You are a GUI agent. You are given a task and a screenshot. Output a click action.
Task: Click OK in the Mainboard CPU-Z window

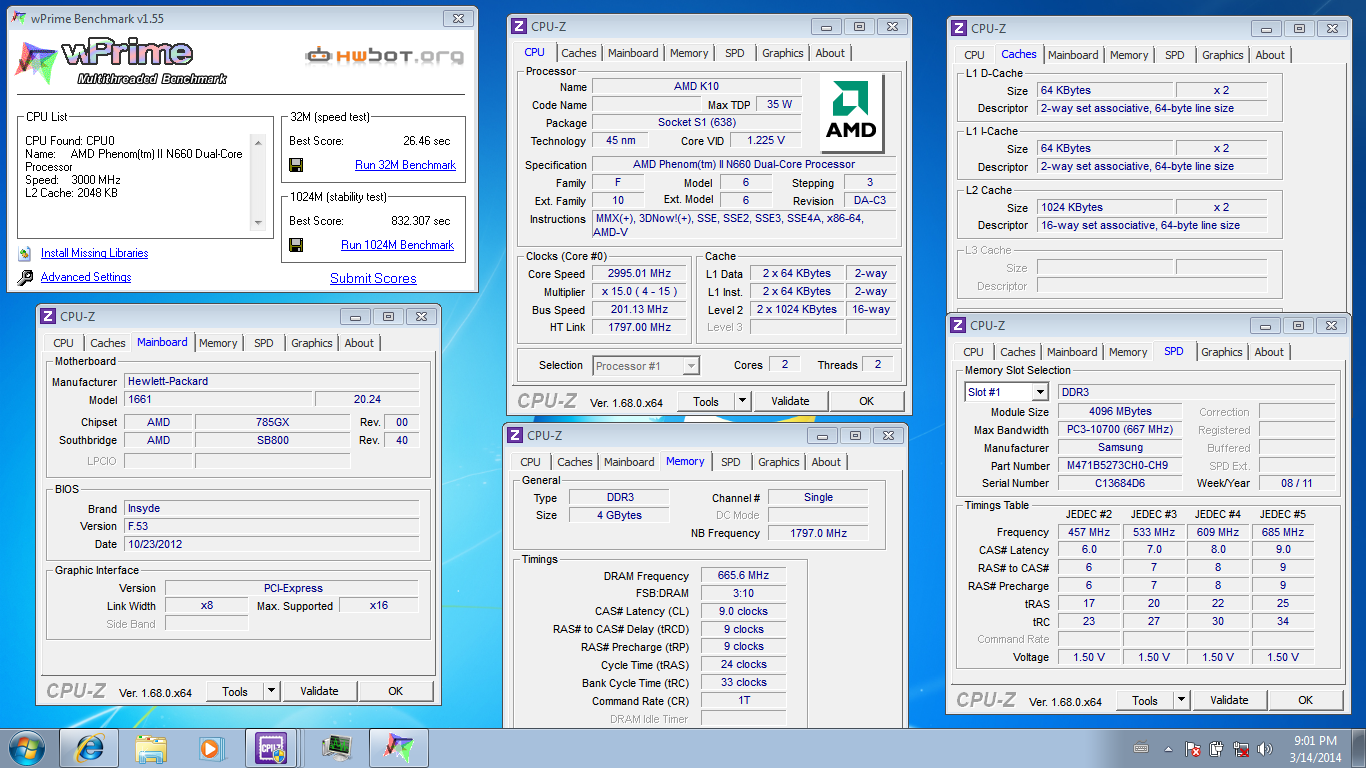pos(396,691)
